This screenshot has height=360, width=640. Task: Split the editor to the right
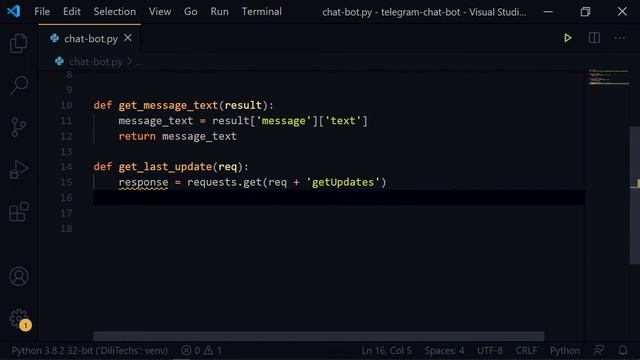pyautogui.click(x=594, y=38)
